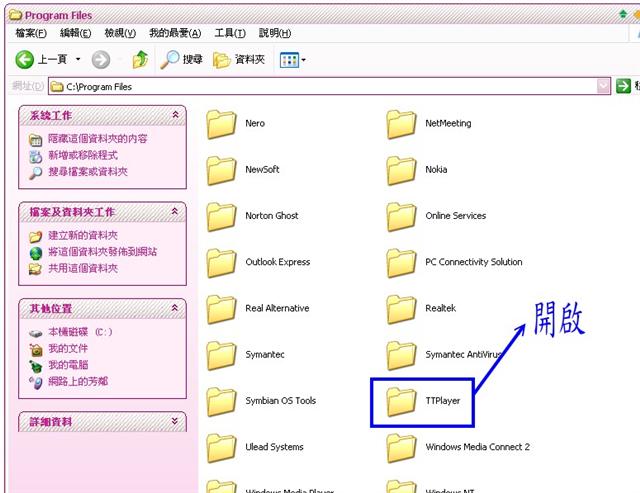The height and width of the screenshot is (493, 640).
Task: Go to 我的電腦 location
Action: pos(68,365)
